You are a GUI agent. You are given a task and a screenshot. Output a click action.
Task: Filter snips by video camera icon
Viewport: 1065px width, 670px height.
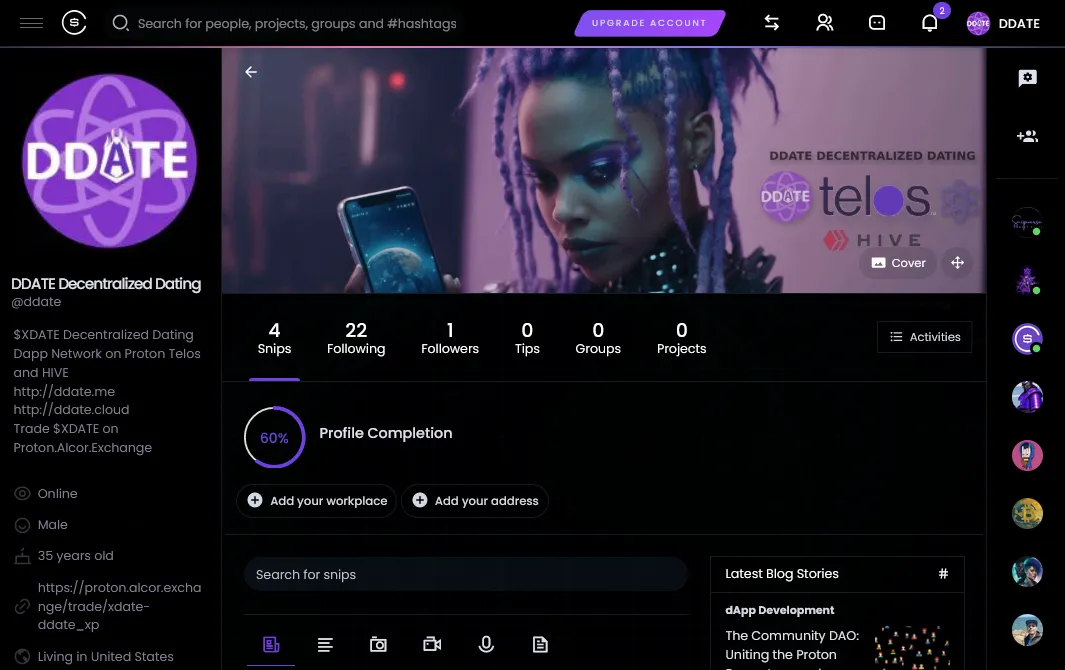point(432,644)
